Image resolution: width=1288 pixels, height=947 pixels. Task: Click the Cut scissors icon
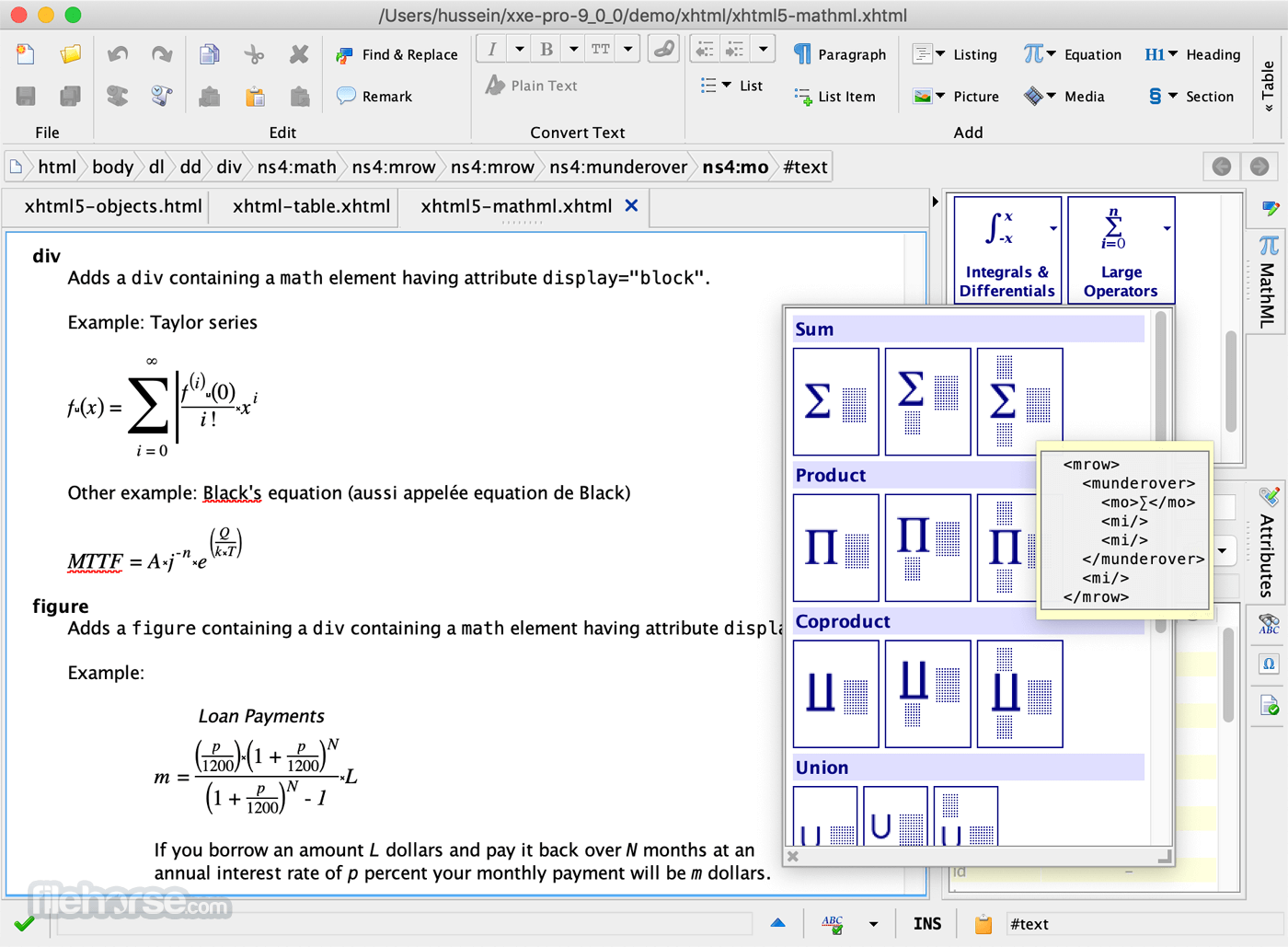click(x=255, y=54)
